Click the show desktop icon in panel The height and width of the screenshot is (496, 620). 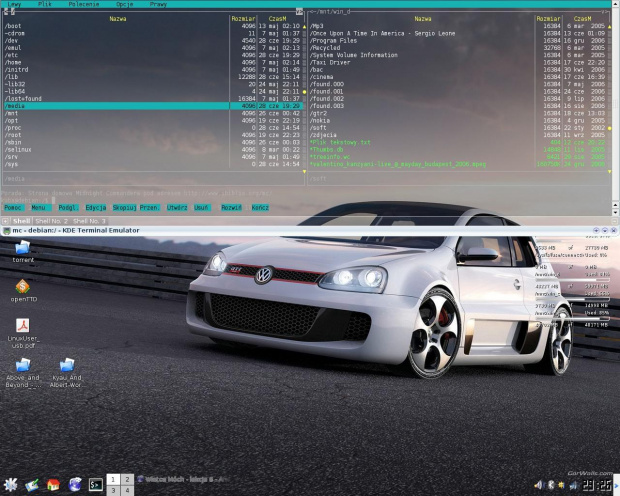(32, 485)
